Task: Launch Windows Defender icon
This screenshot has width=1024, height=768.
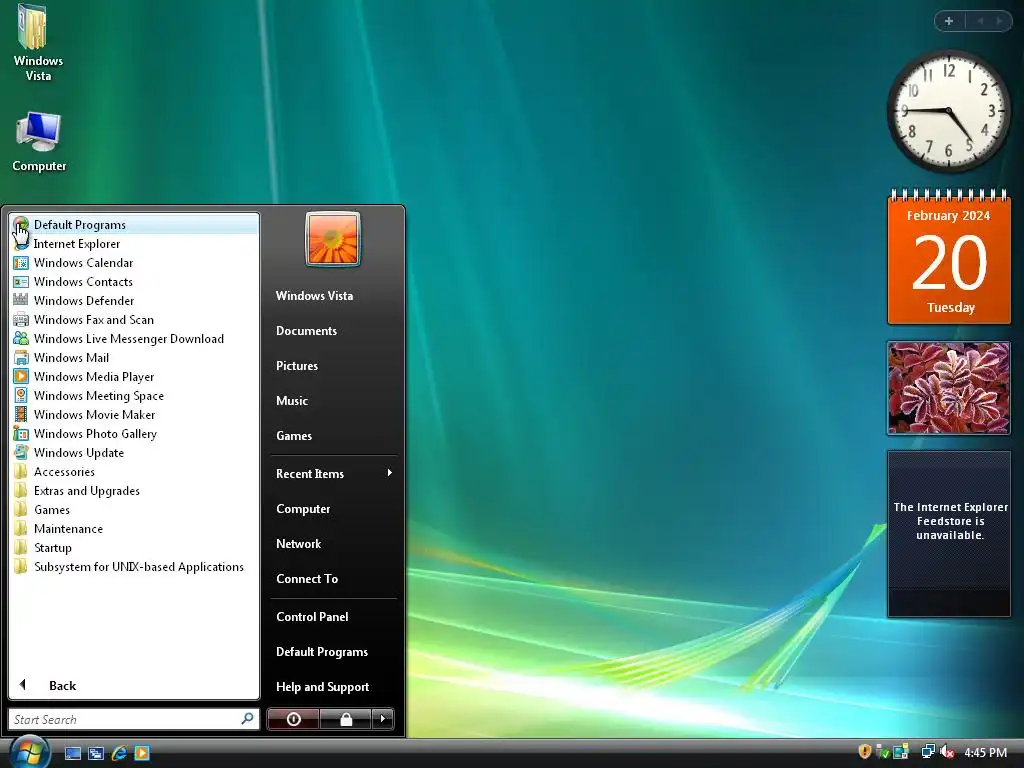Action: [x=21, y=300]
